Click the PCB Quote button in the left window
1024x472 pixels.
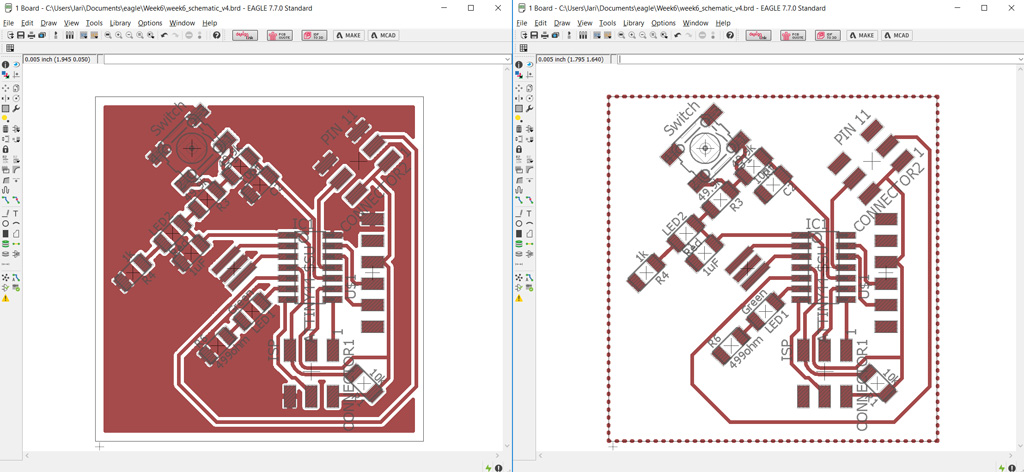click(280, 35)
